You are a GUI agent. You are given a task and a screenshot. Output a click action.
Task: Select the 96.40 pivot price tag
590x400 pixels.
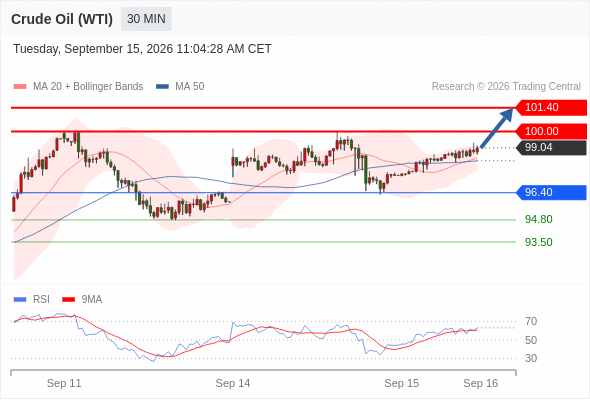[550, 192]
